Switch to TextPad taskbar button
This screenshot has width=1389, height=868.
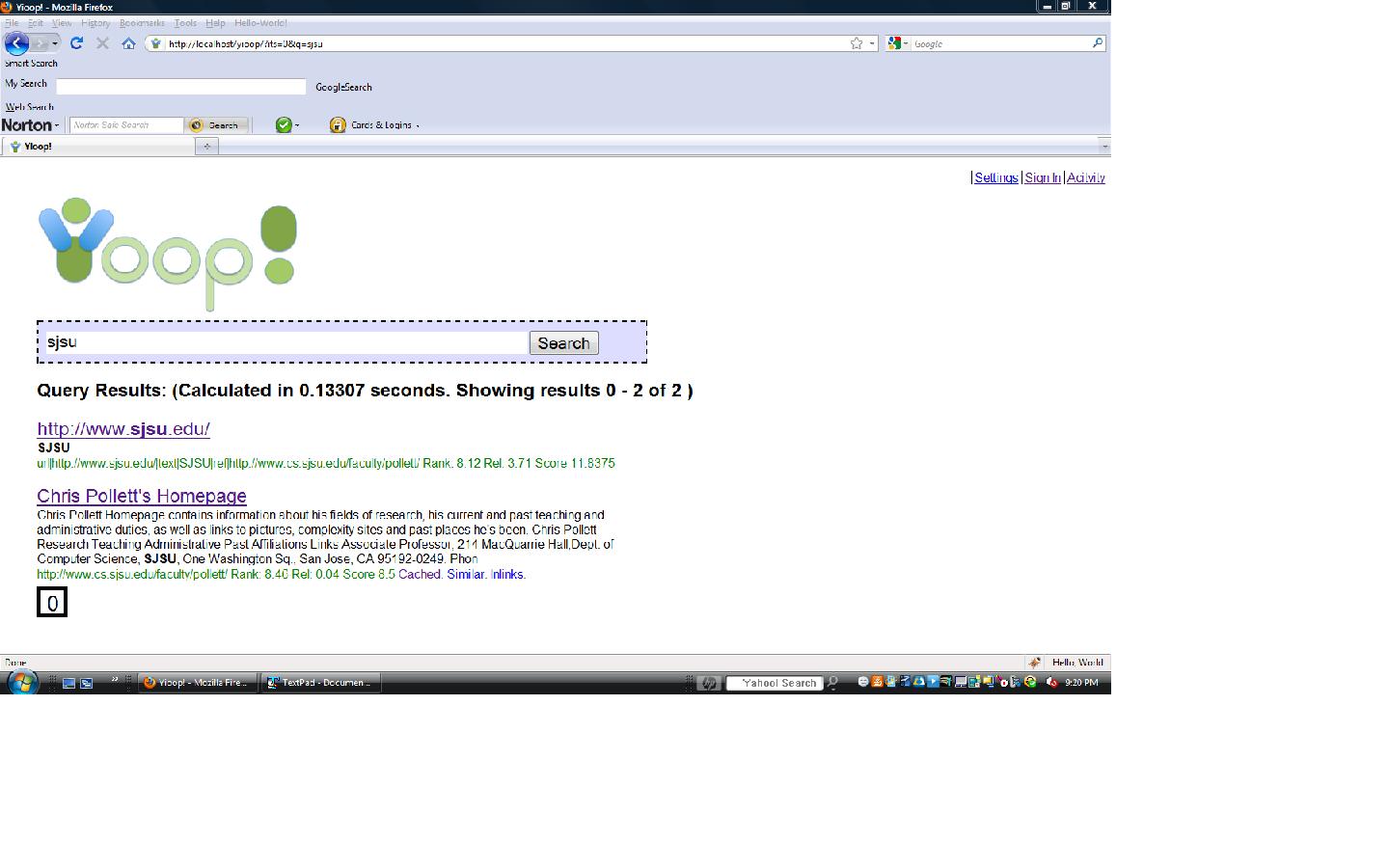pos(321,683)
